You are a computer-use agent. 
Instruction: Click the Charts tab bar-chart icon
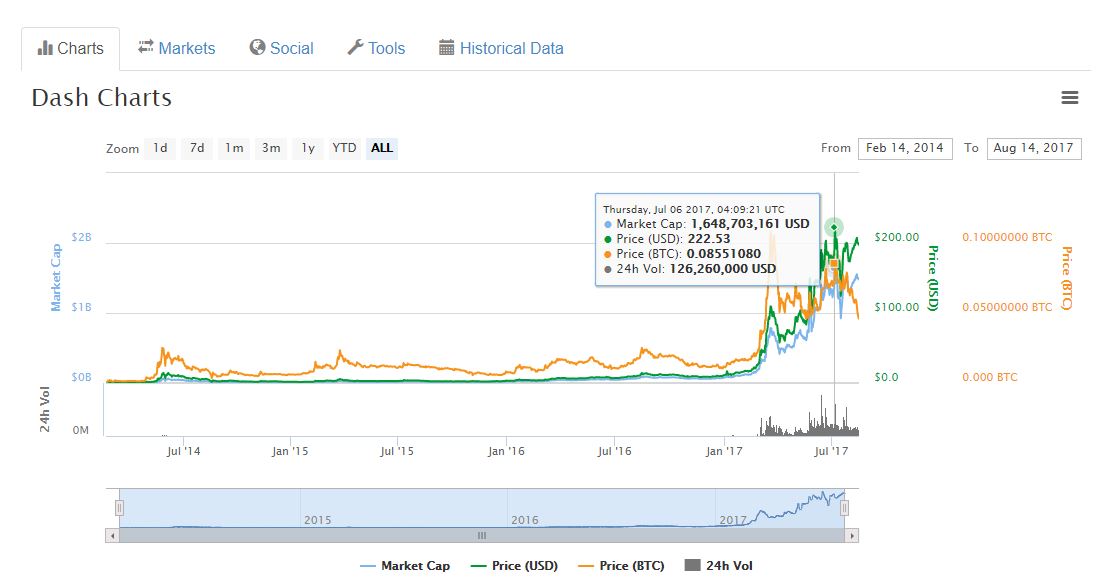coord(45,48)
